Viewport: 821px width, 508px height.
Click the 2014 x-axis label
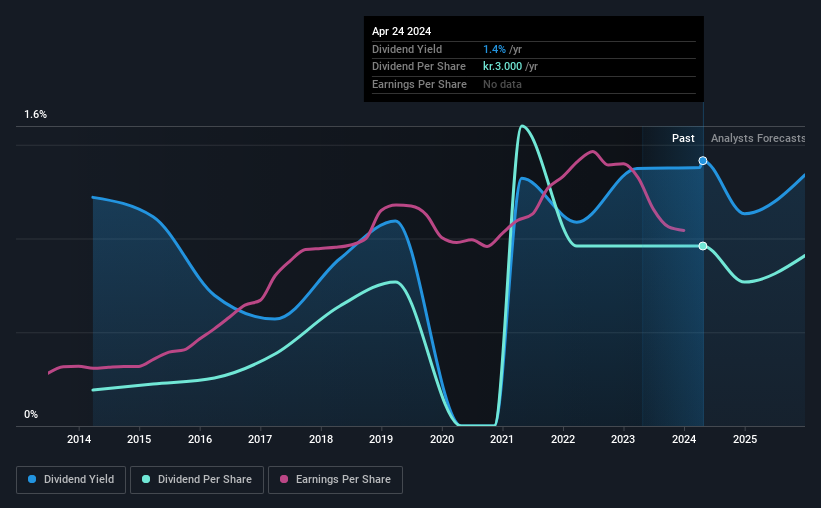[x=79, y=439]
